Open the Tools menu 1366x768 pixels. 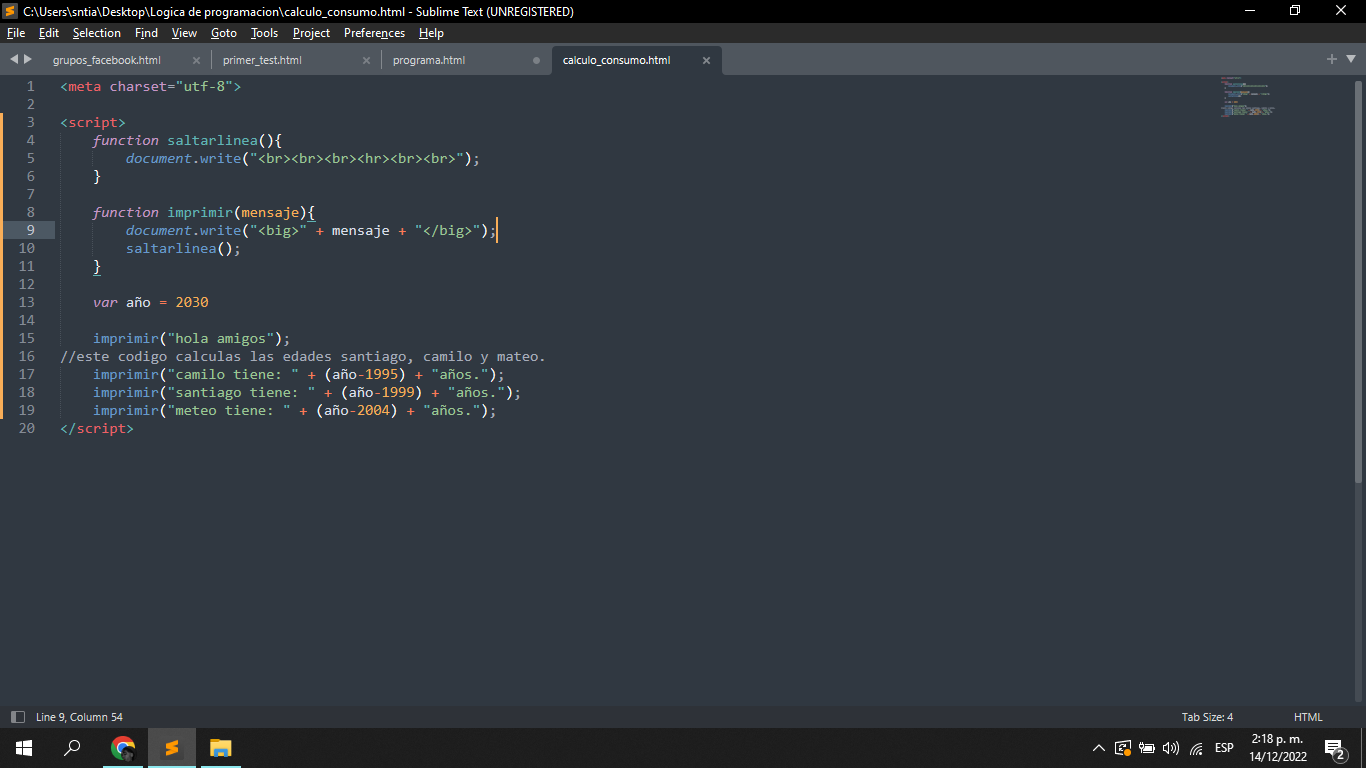264,33
